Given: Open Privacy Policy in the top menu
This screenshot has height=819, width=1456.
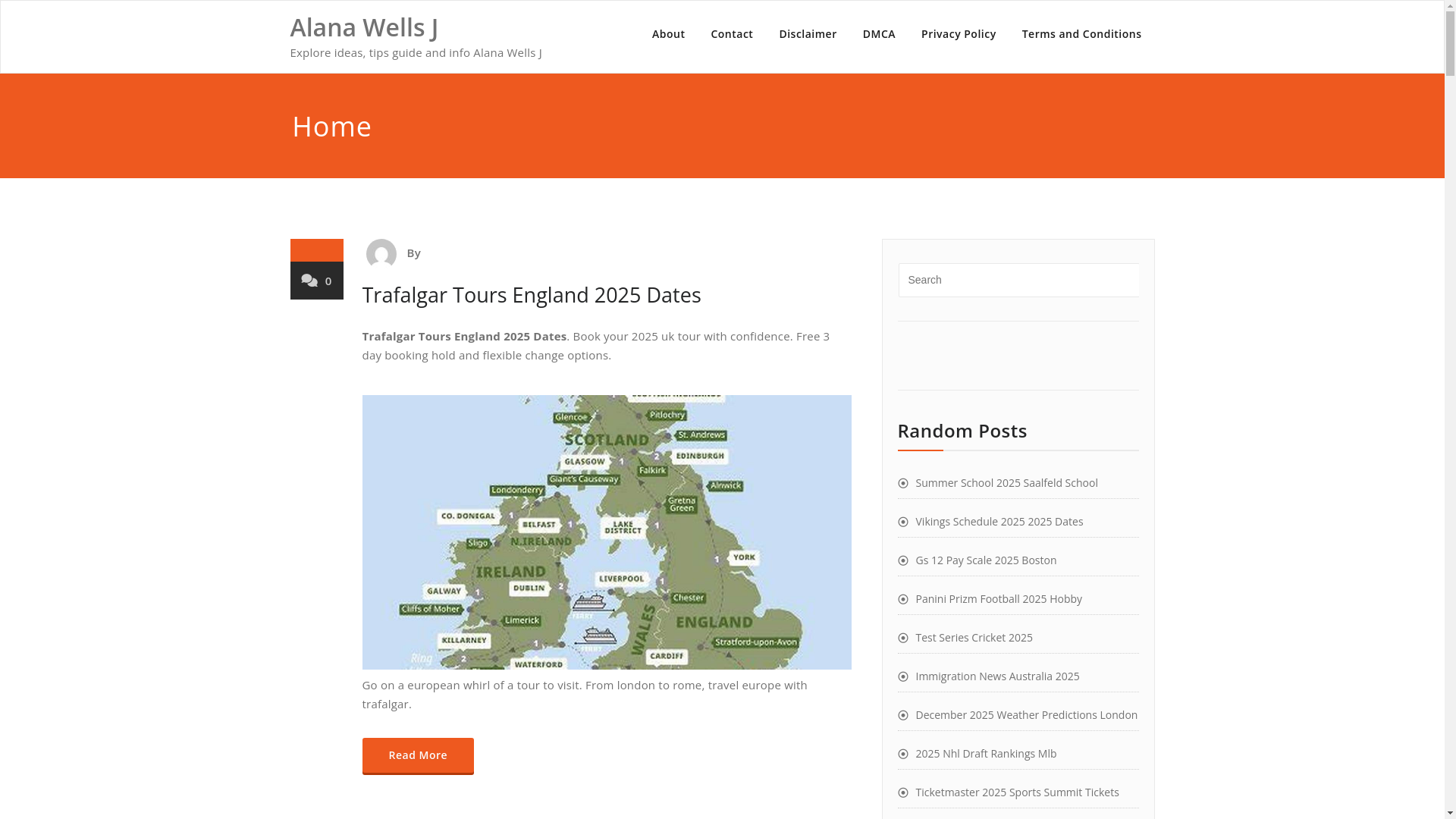Looking at the screenshot, I should [x=959, y=34].
